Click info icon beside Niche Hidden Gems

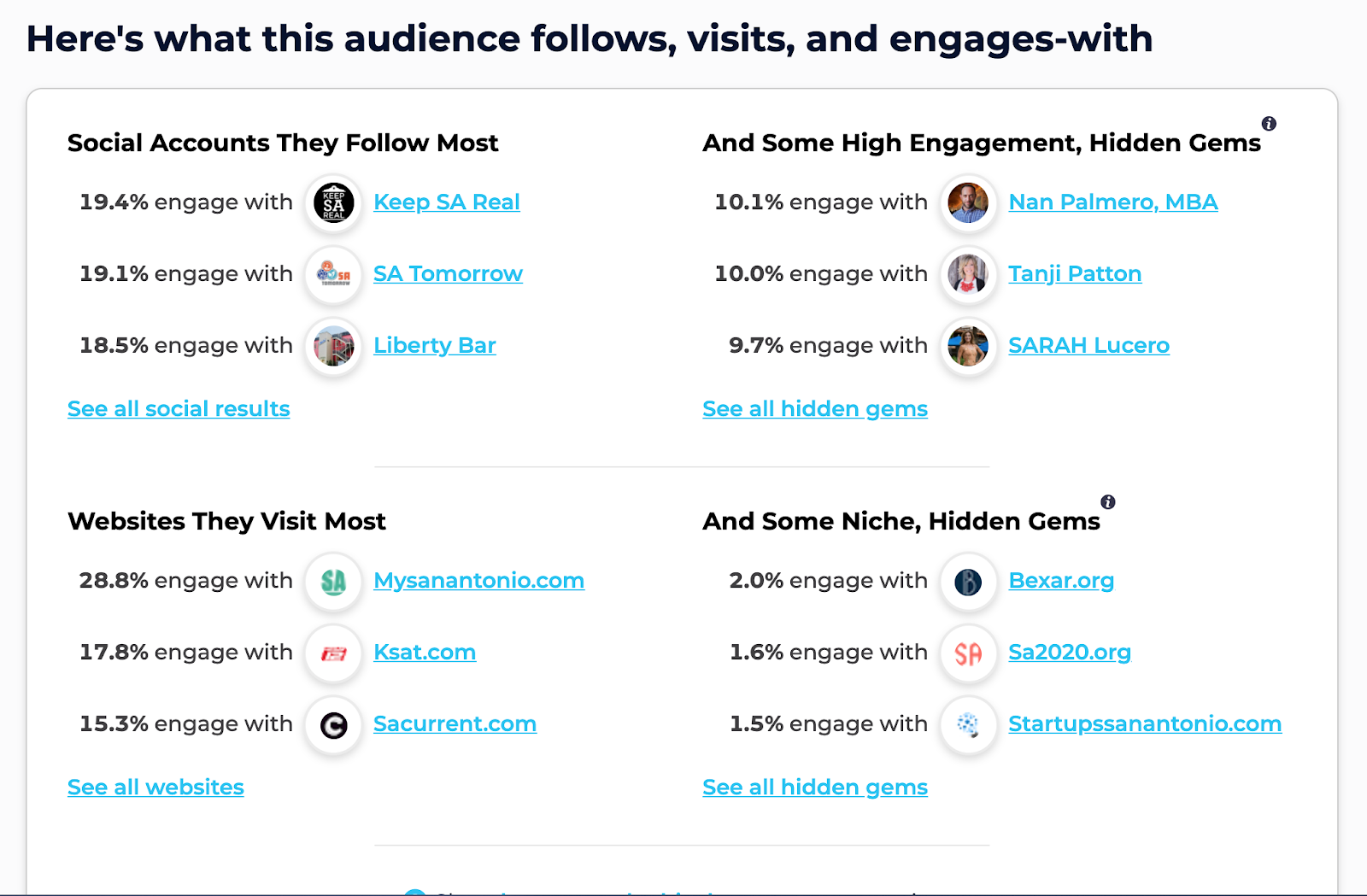coord(1108,502)
